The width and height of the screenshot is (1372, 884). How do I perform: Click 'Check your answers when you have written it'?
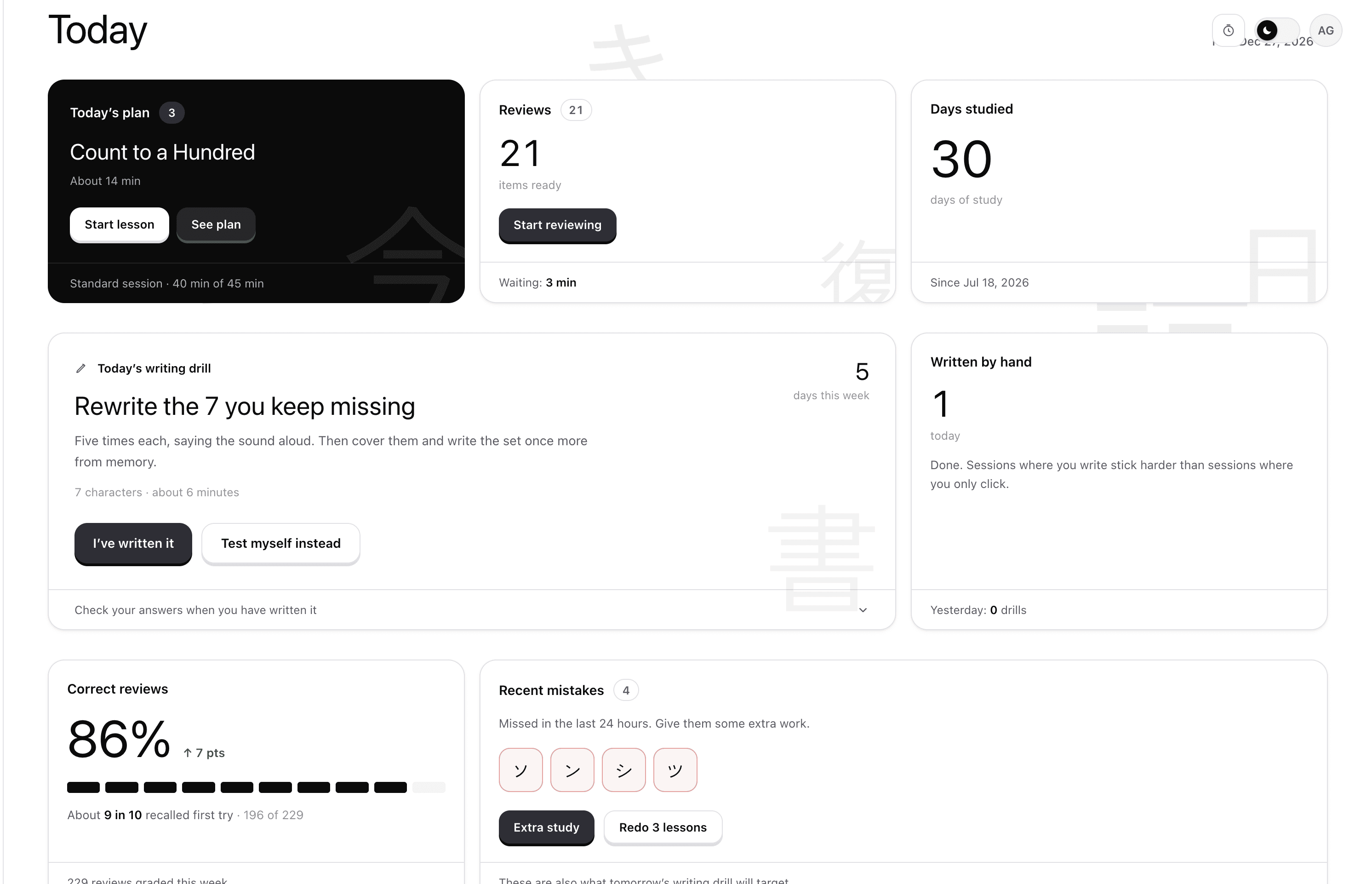pyautogui.click(x=195, y=609)
